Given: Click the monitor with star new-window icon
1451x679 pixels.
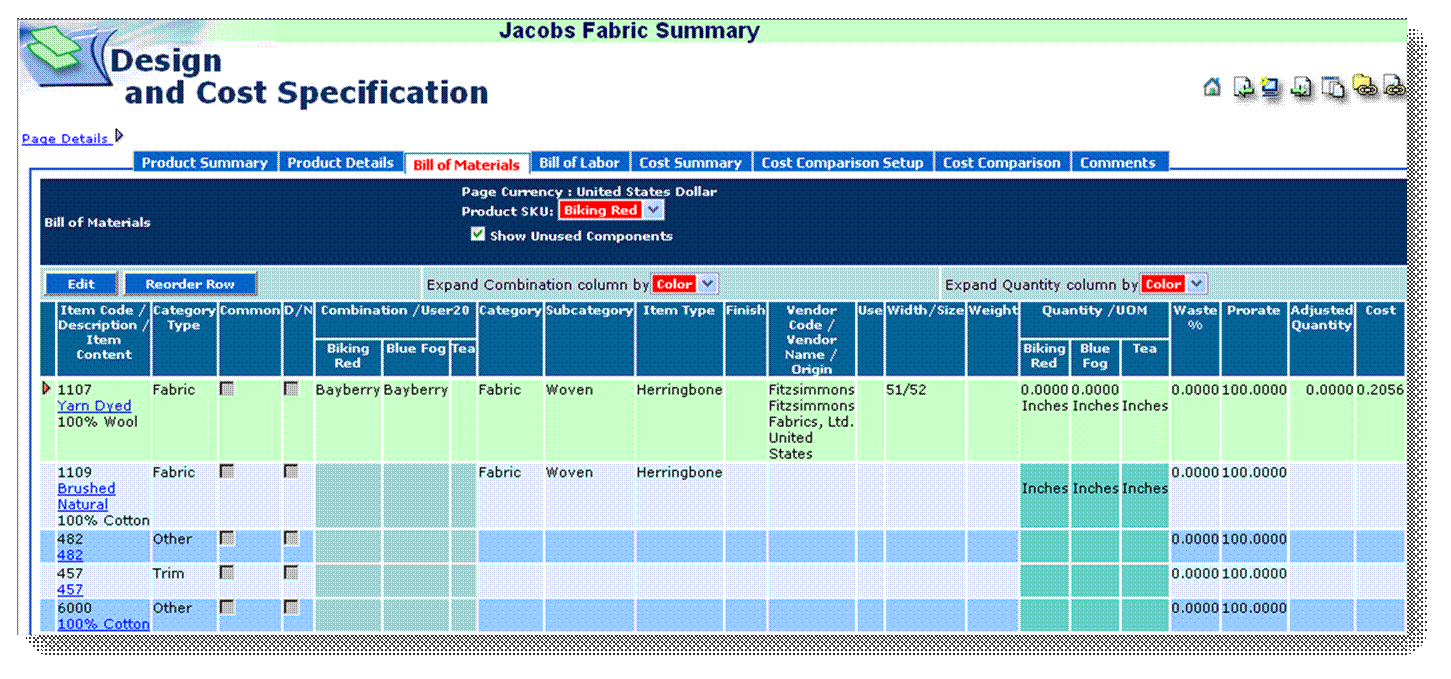Looking at the screenshot, I should click(1271, 88).
